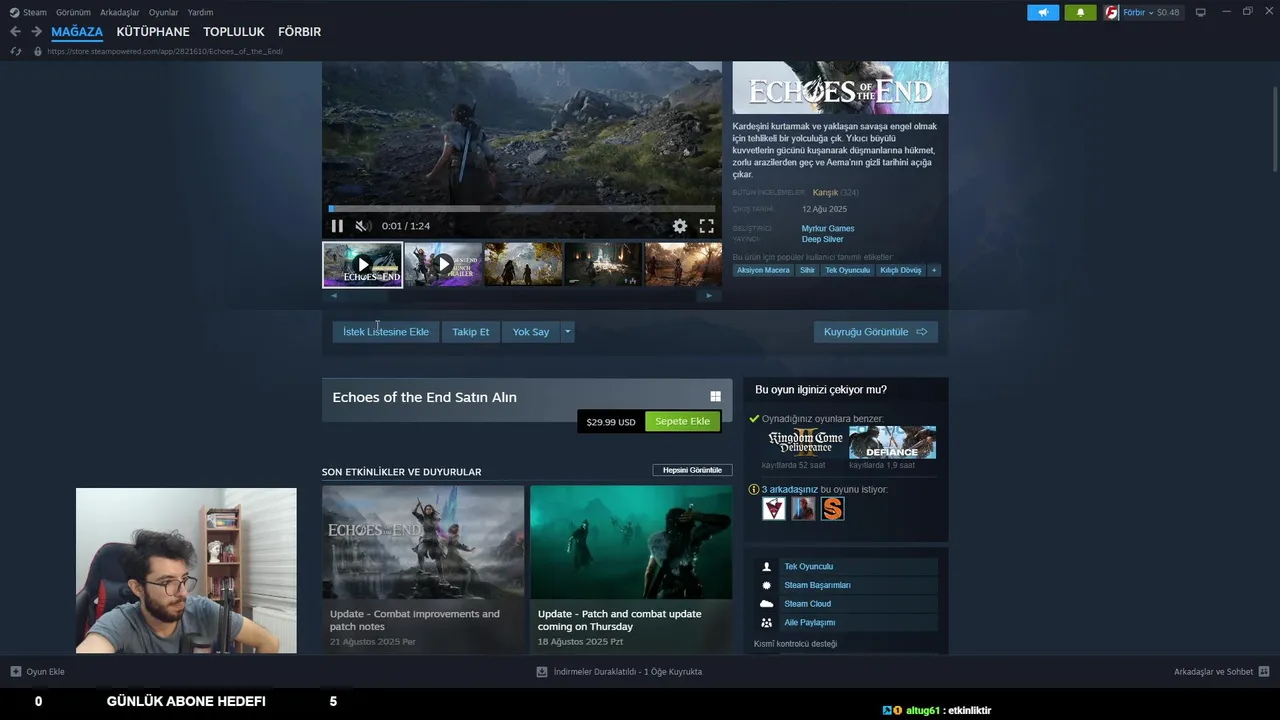Add to cart with Sepete Ekle
Screen dimensions: 1280x720
tap(683, 421)
